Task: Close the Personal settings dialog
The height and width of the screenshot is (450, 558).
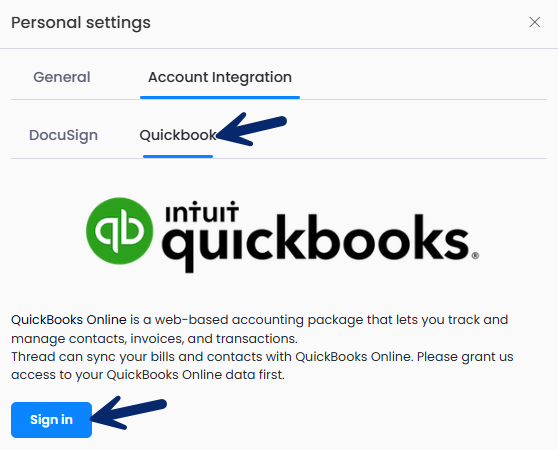Action: coord(535,22)
